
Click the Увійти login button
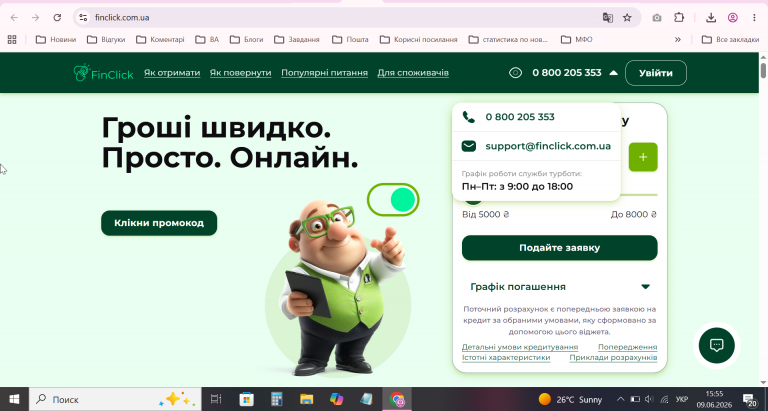656,73
